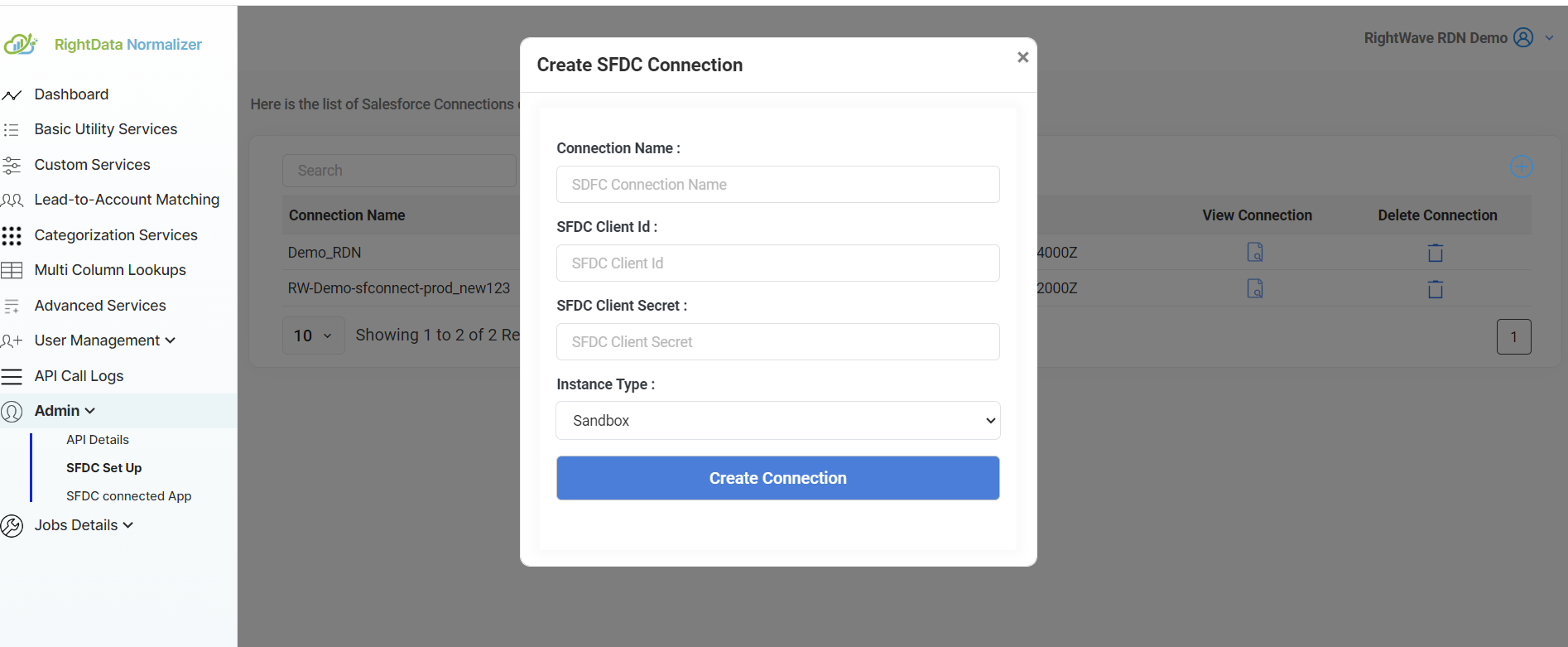Select SFDC connected App submenu item
Viewport: 1568px width, 647px height.
128,496
